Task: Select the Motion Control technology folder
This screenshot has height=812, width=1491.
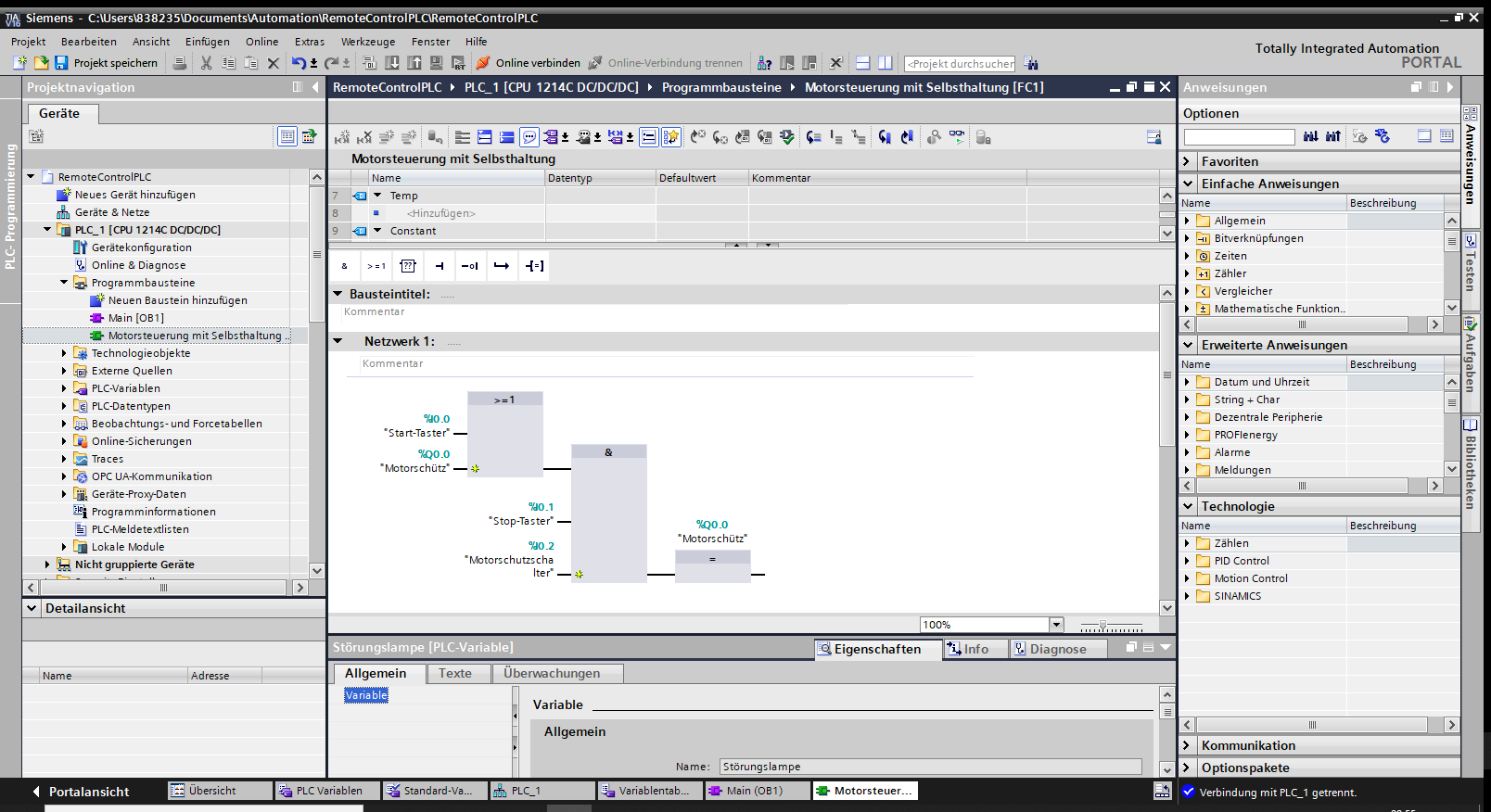Action: click(x=1251, y=578)
